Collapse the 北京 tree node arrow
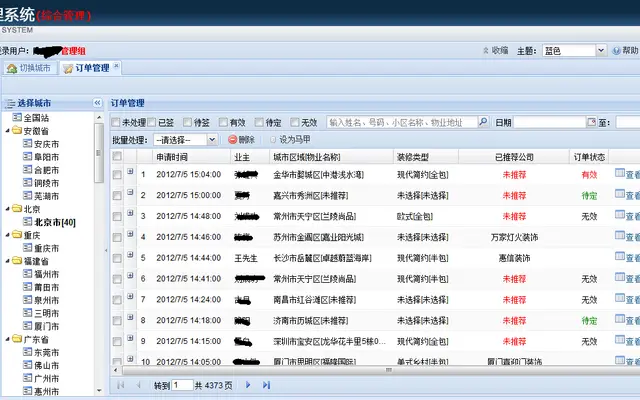Image resolution: width=640 pixels, height=400 pixels. click(x=8, y=209)
